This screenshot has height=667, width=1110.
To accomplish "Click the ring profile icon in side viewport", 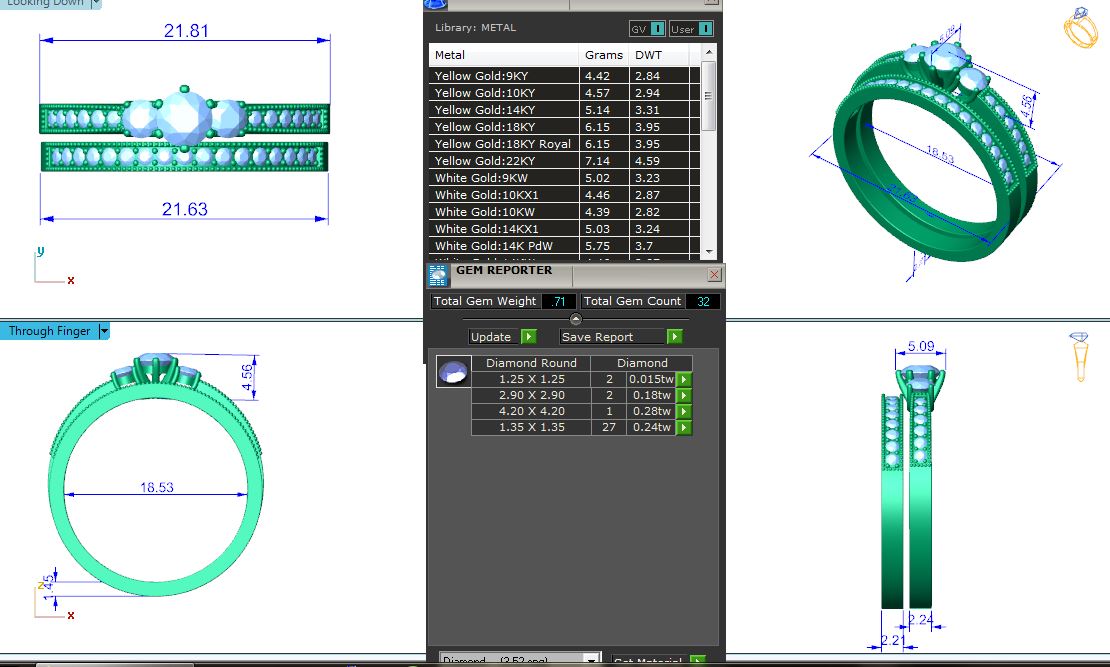I will [1080, 356].
